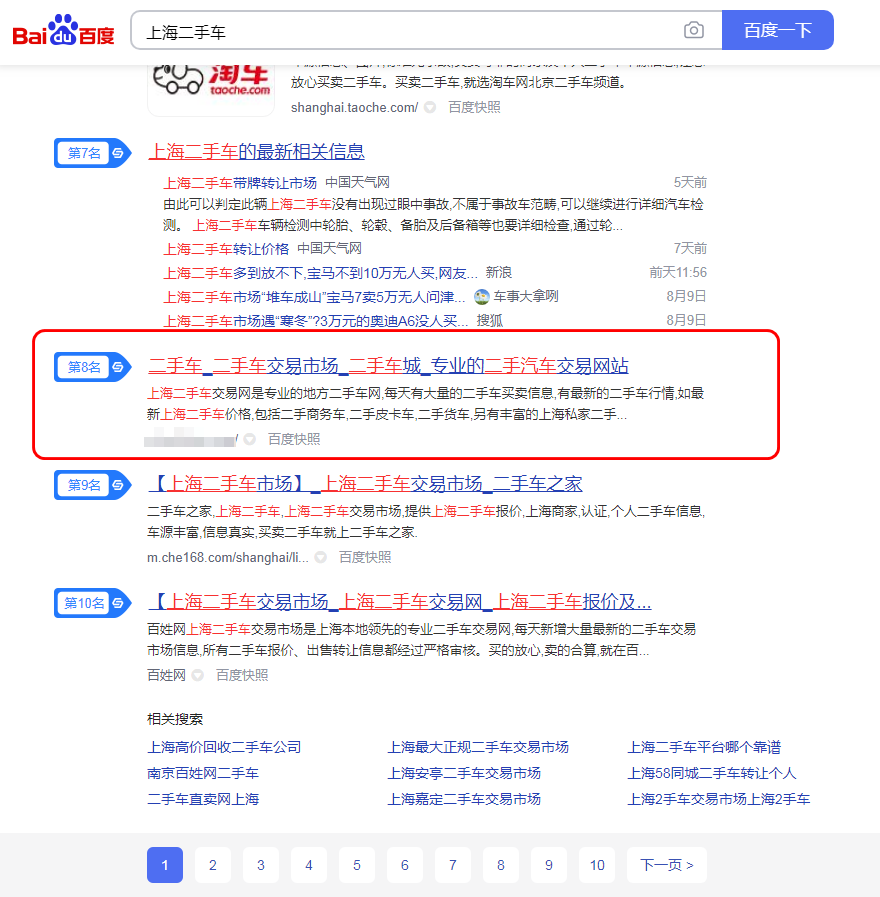Open related search 上海高价回收二手车公司
The height and width of the screenshot is (897, 880).
224,747
